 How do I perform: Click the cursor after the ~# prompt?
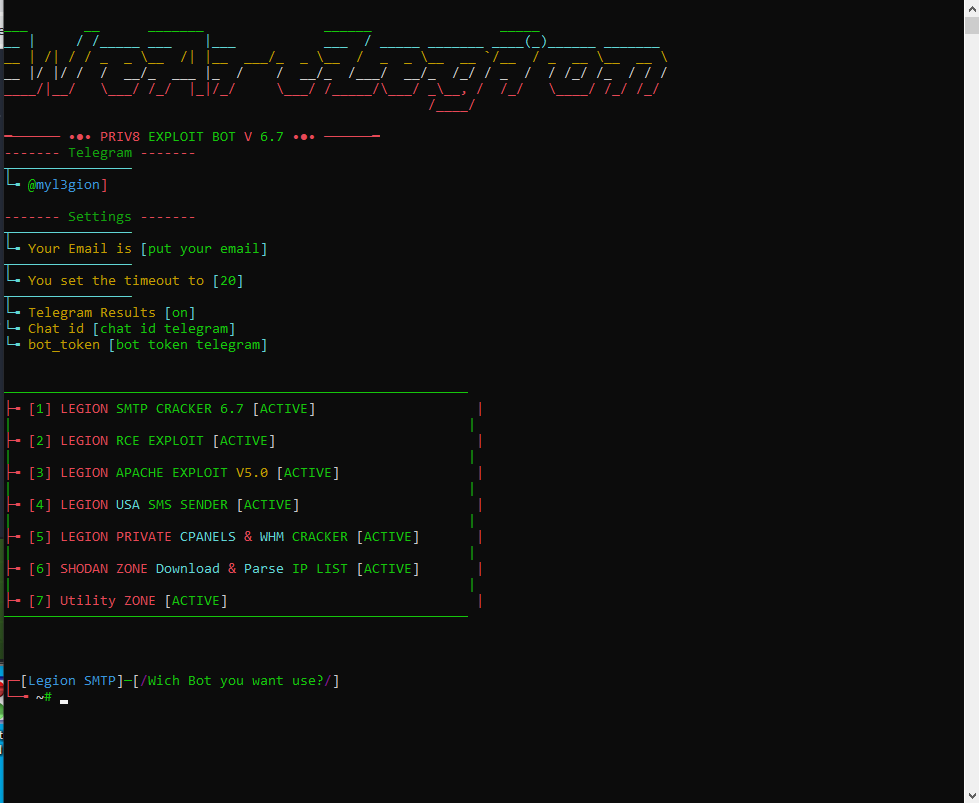point(64,699)
